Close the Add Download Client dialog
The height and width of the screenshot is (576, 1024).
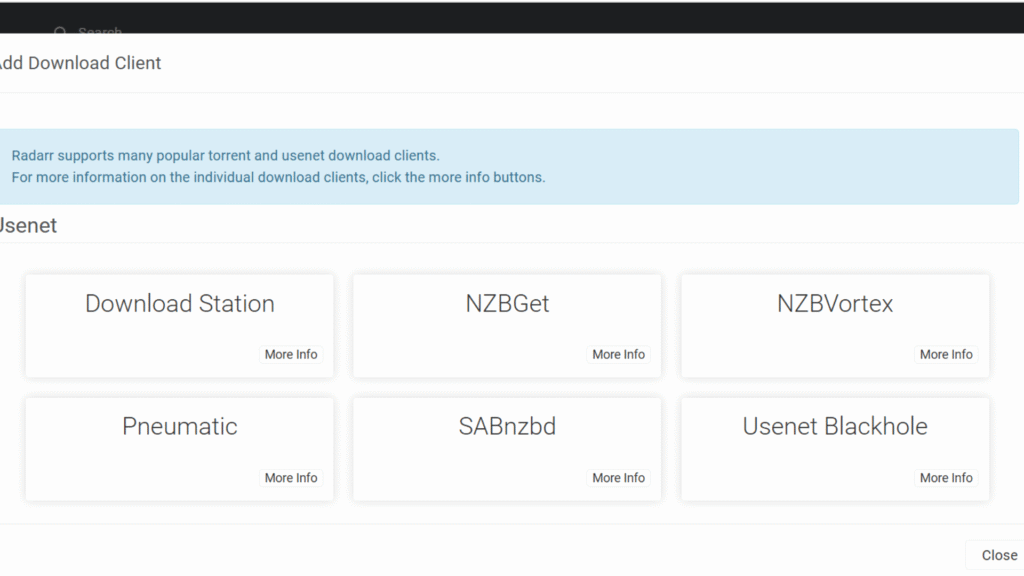tap(998, 555)
